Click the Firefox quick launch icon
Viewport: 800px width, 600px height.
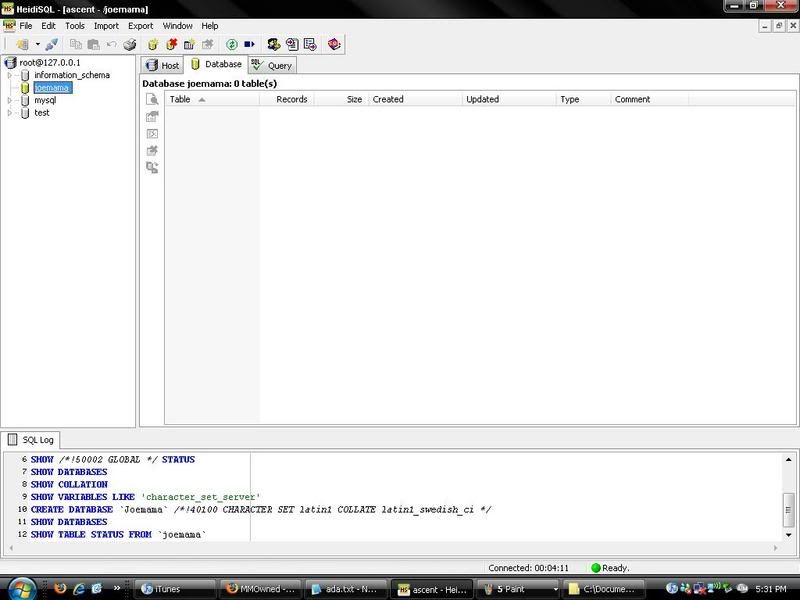click(x=60, y=589)
